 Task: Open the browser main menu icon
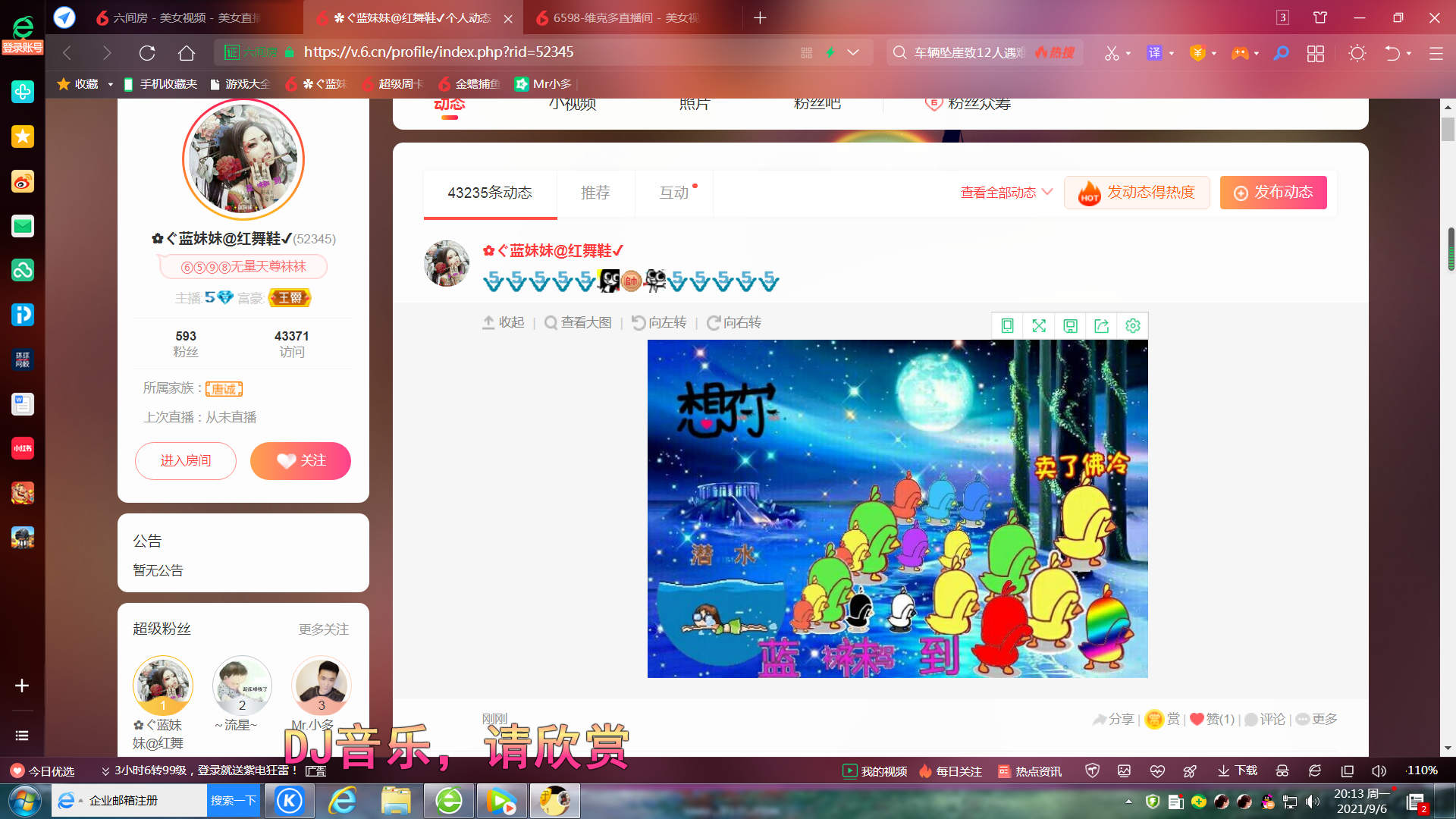pos(1436,53)
